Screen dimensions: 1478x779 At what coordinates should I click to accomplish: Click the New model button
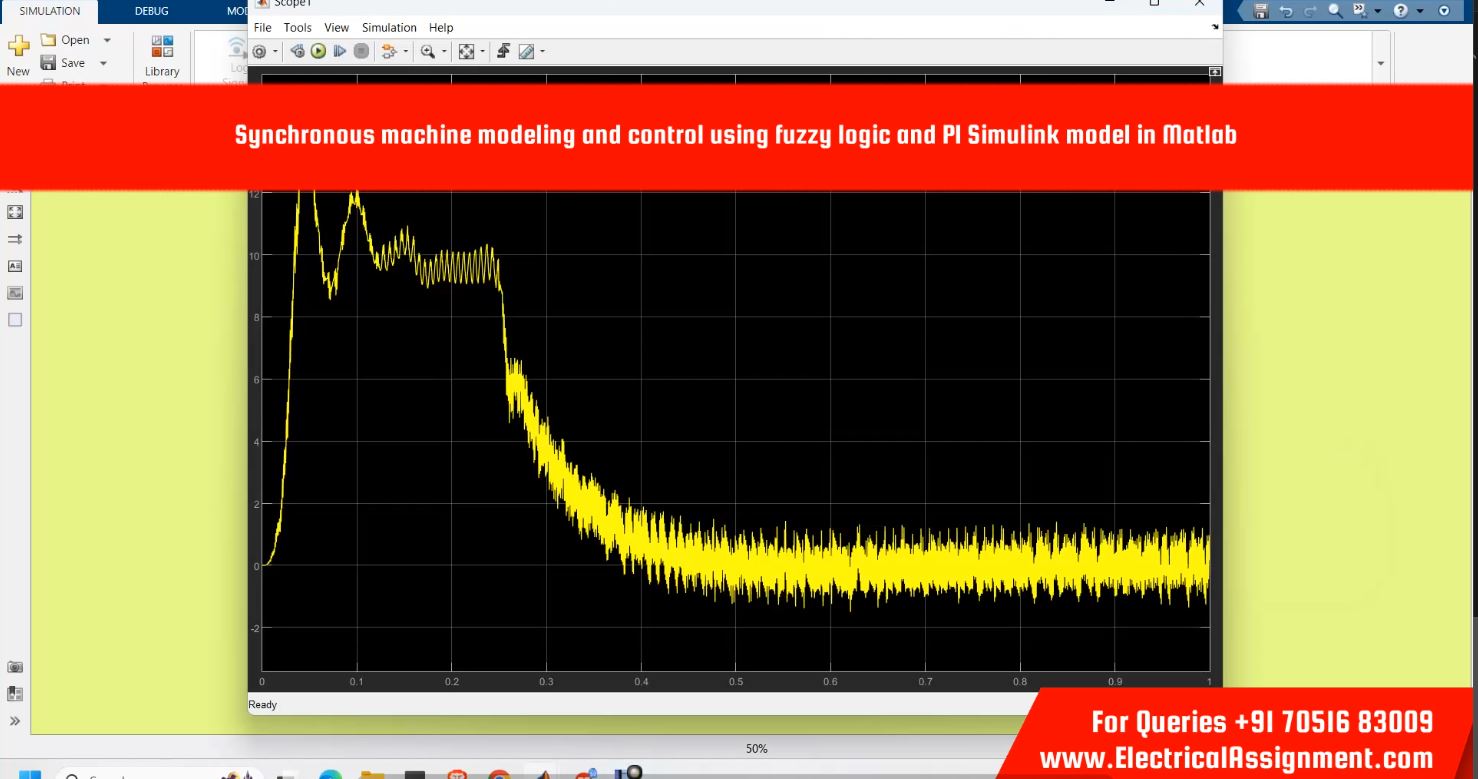18,55
